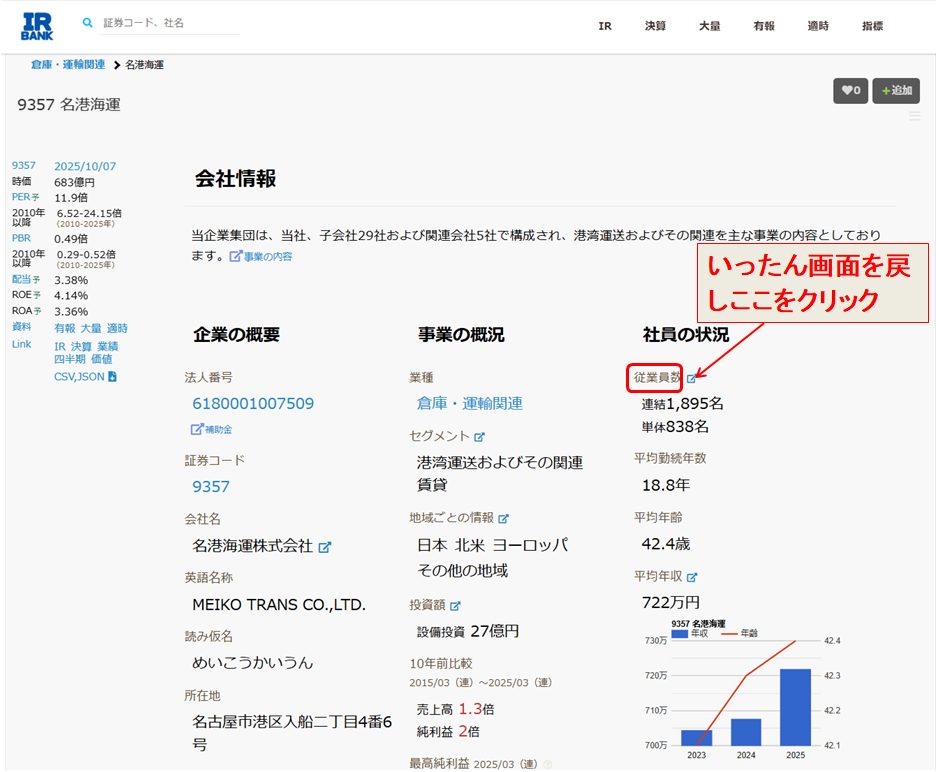The image size is (936, 772).
Task: Select 大量 in the top navigation
Action: (709, 26)
